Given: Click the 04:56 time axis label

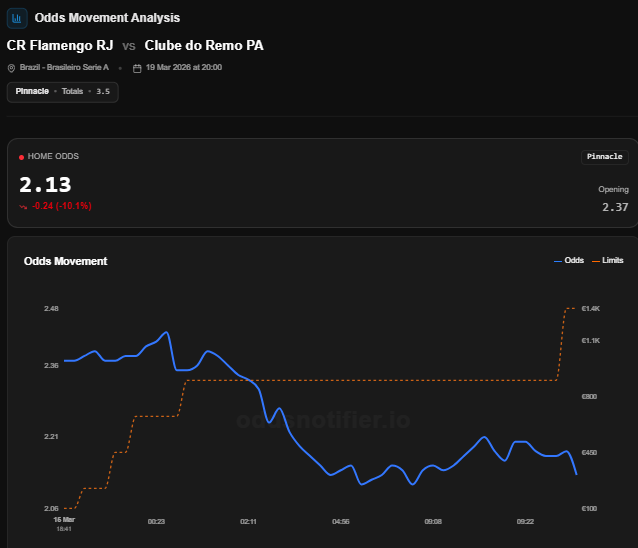Looking at the screenshot, I should click(x=341, y=522).
